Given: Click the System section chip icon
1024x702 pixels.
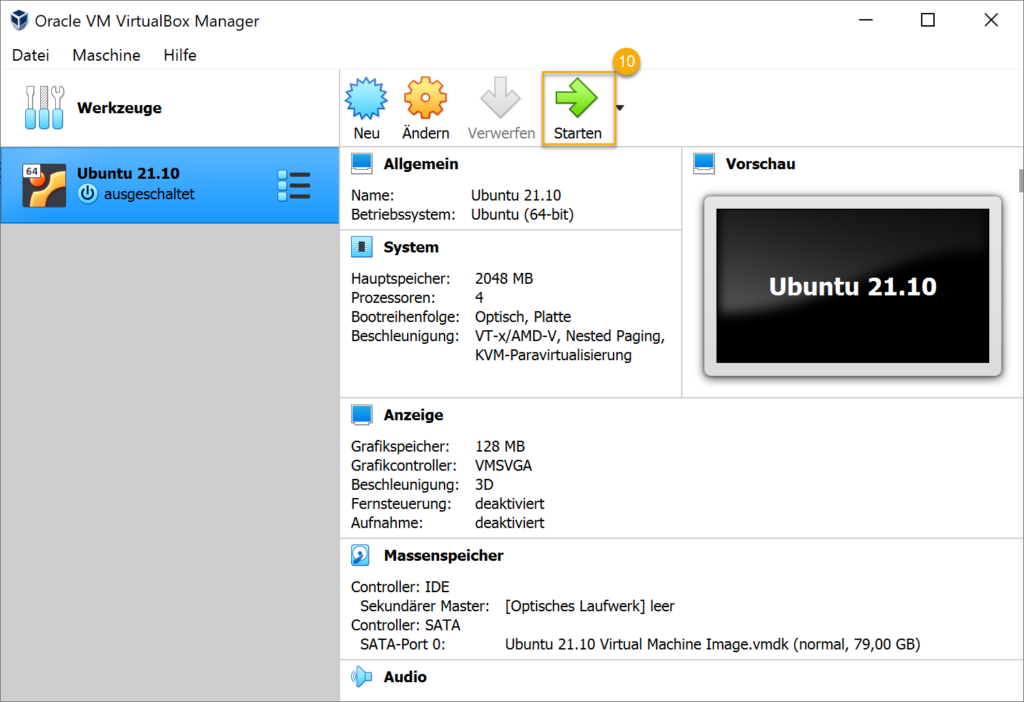Looking at the screenshot, I should [362, 247].
